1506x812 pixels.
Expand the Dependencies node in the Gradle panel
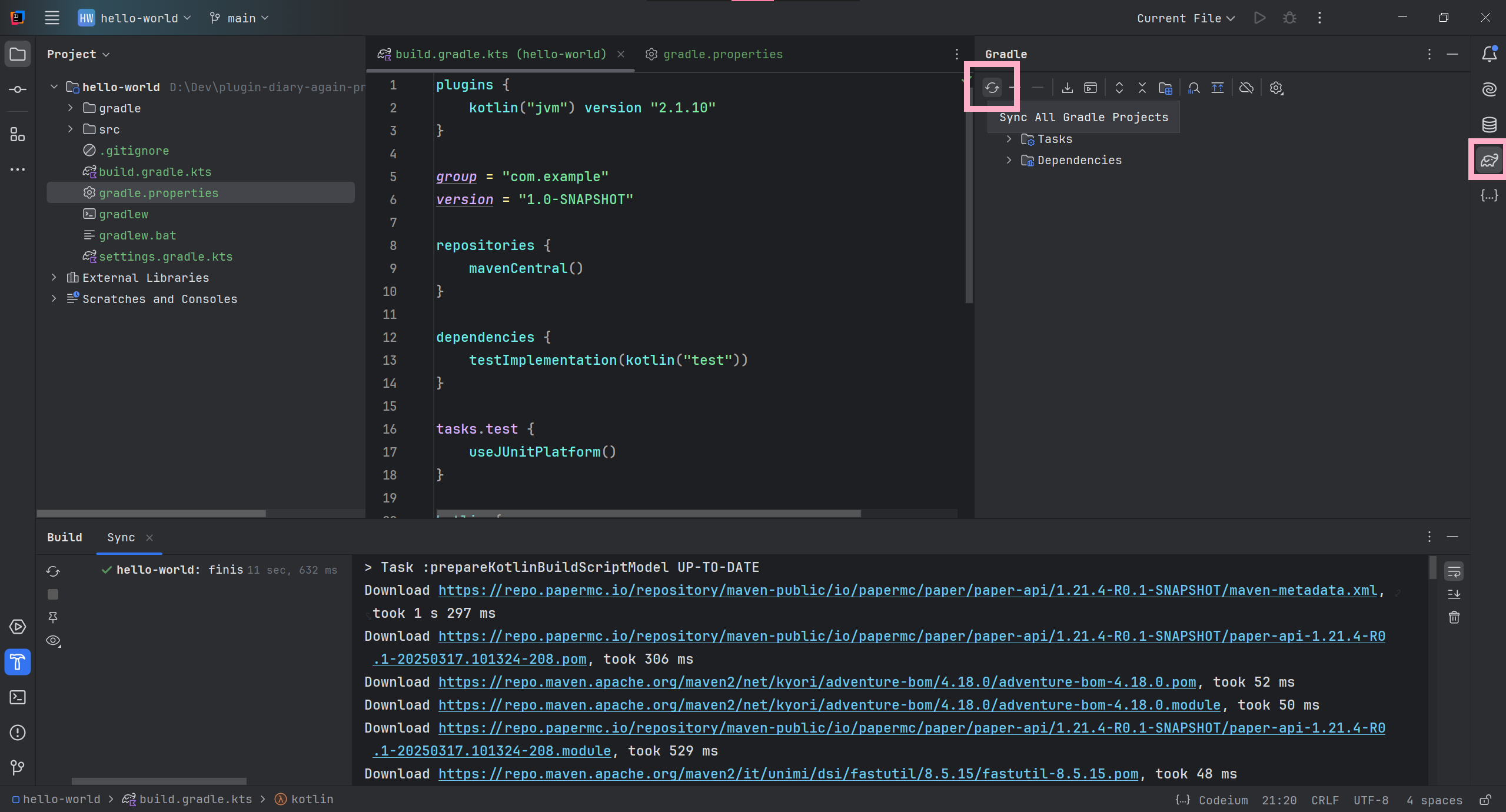point(1008,160)
